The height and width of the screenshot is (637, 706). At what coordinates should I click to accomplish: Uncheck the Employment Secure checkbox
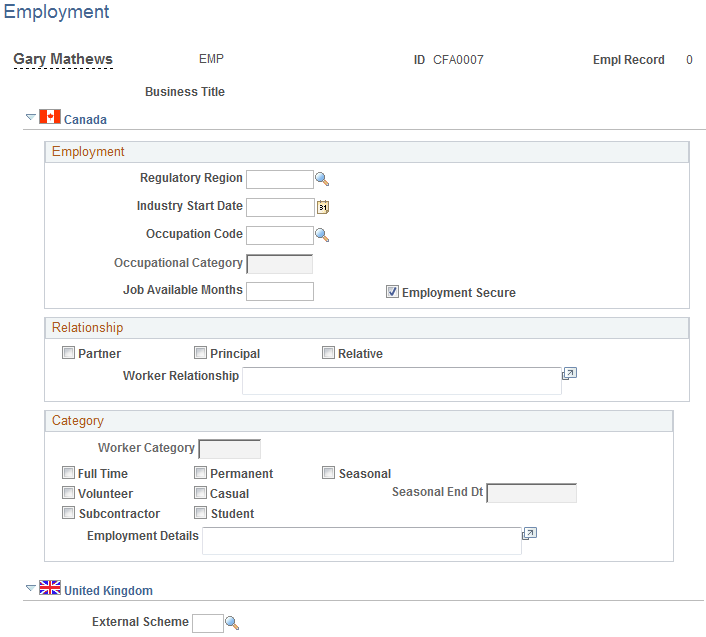click(x=392, y=292)
